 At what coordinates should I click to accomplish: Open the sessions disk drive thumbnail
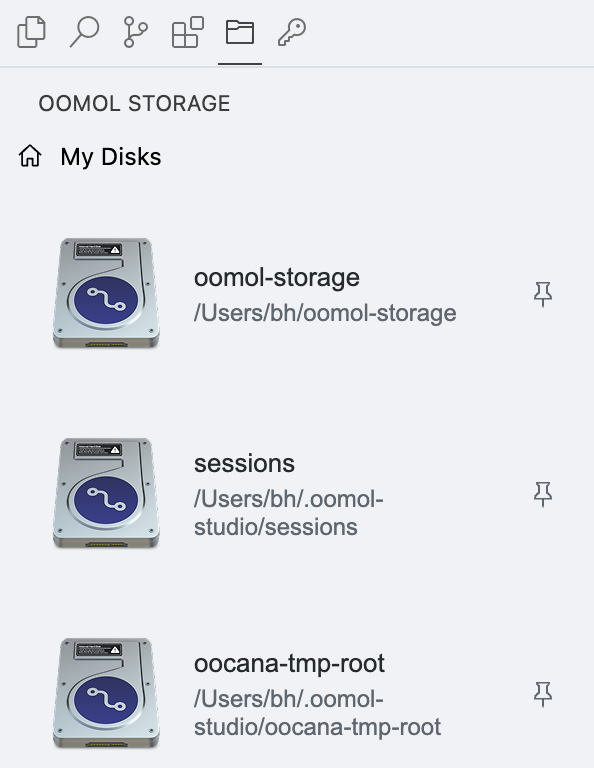[106, 493]
